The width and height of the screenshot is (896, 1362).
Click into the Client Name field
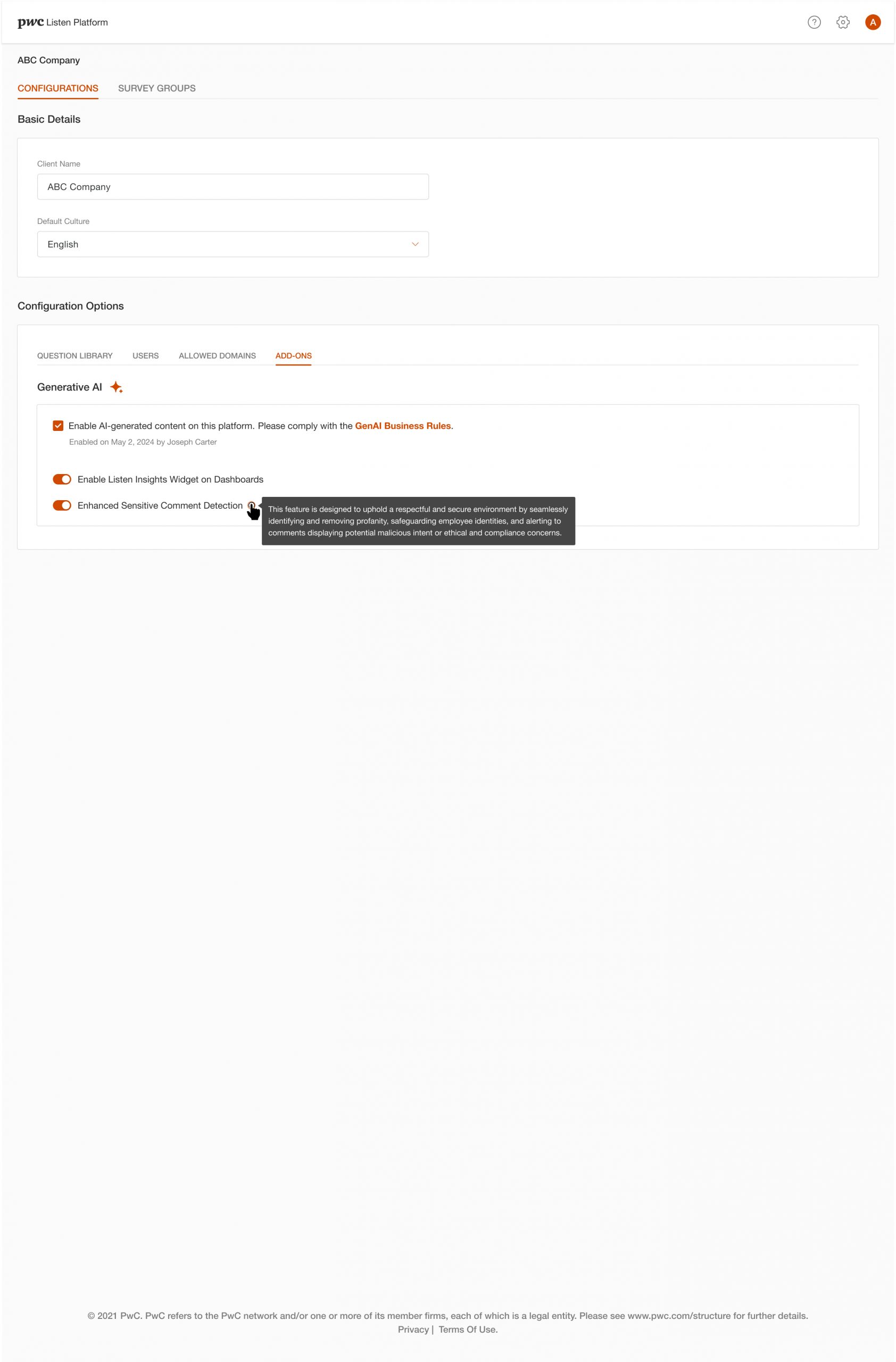pos(233,187)
